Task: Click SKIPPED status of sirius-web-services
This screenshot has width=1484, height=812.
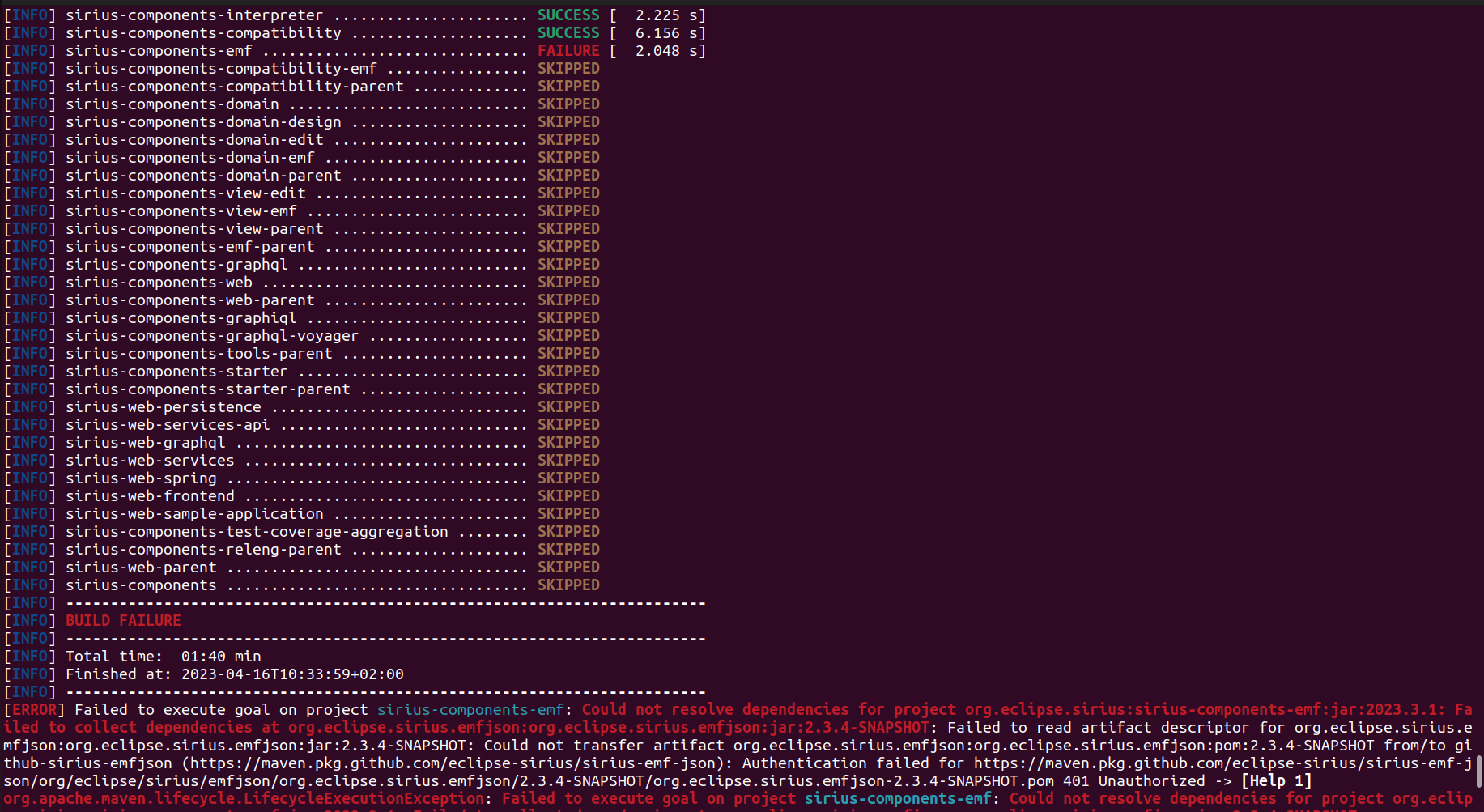Action: coord(568,461)
